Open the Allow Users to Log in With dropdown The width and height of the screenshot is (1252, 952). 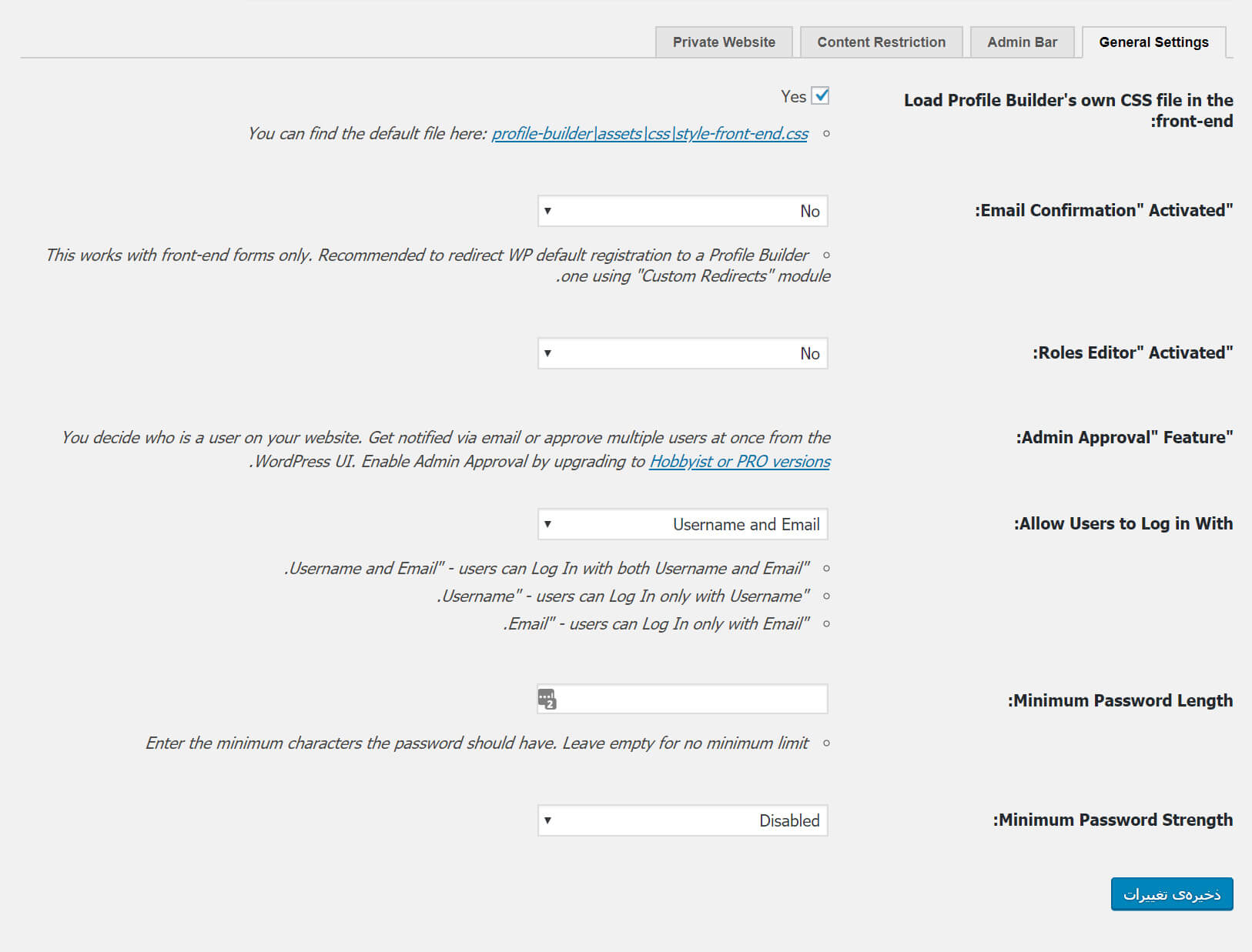[x=683, y=524]
